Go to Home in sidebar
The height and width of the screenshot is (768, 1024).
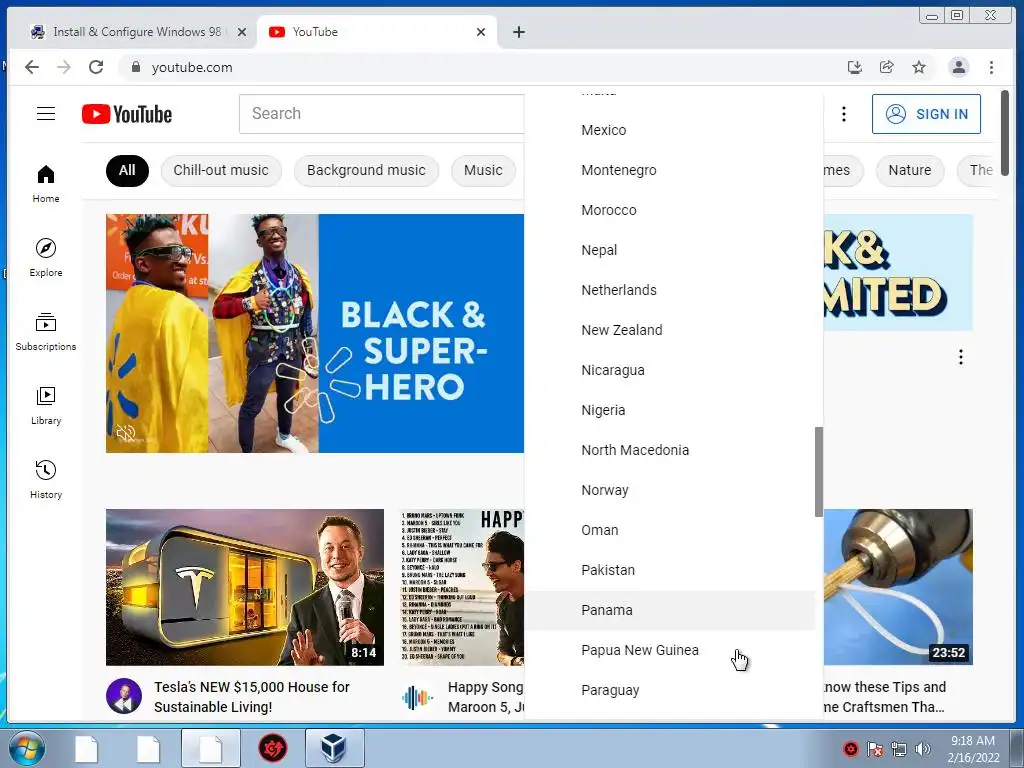click(x=46, y=184)
